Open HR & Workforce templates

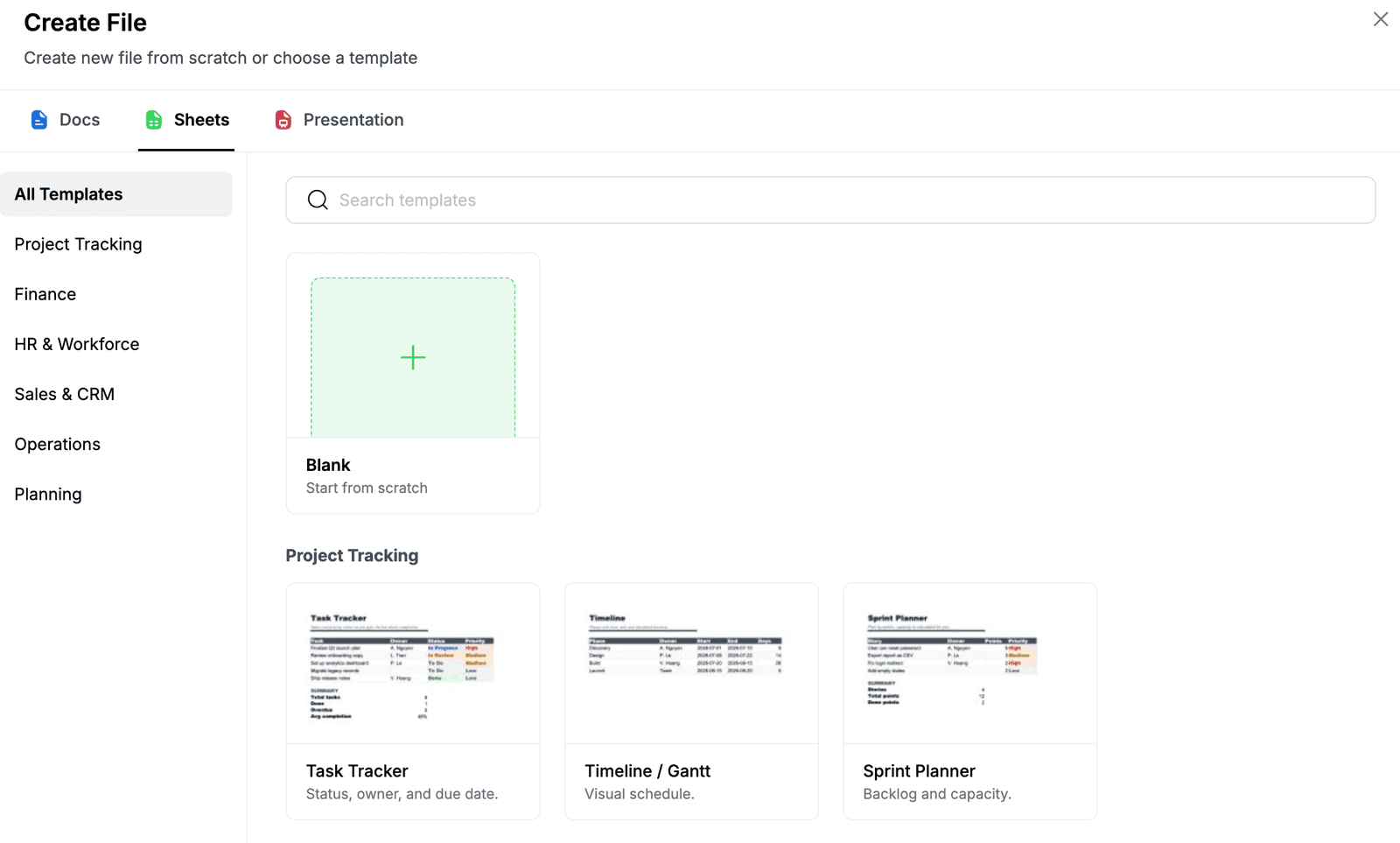pyautogui.click(x=116, y=344)
